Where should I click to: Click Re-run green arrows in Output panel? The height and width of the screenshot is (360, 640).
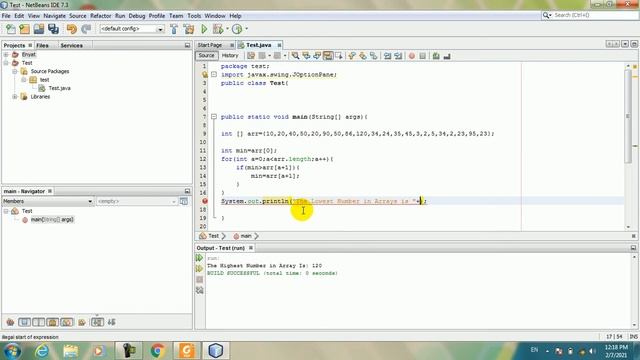pos(199,258)
